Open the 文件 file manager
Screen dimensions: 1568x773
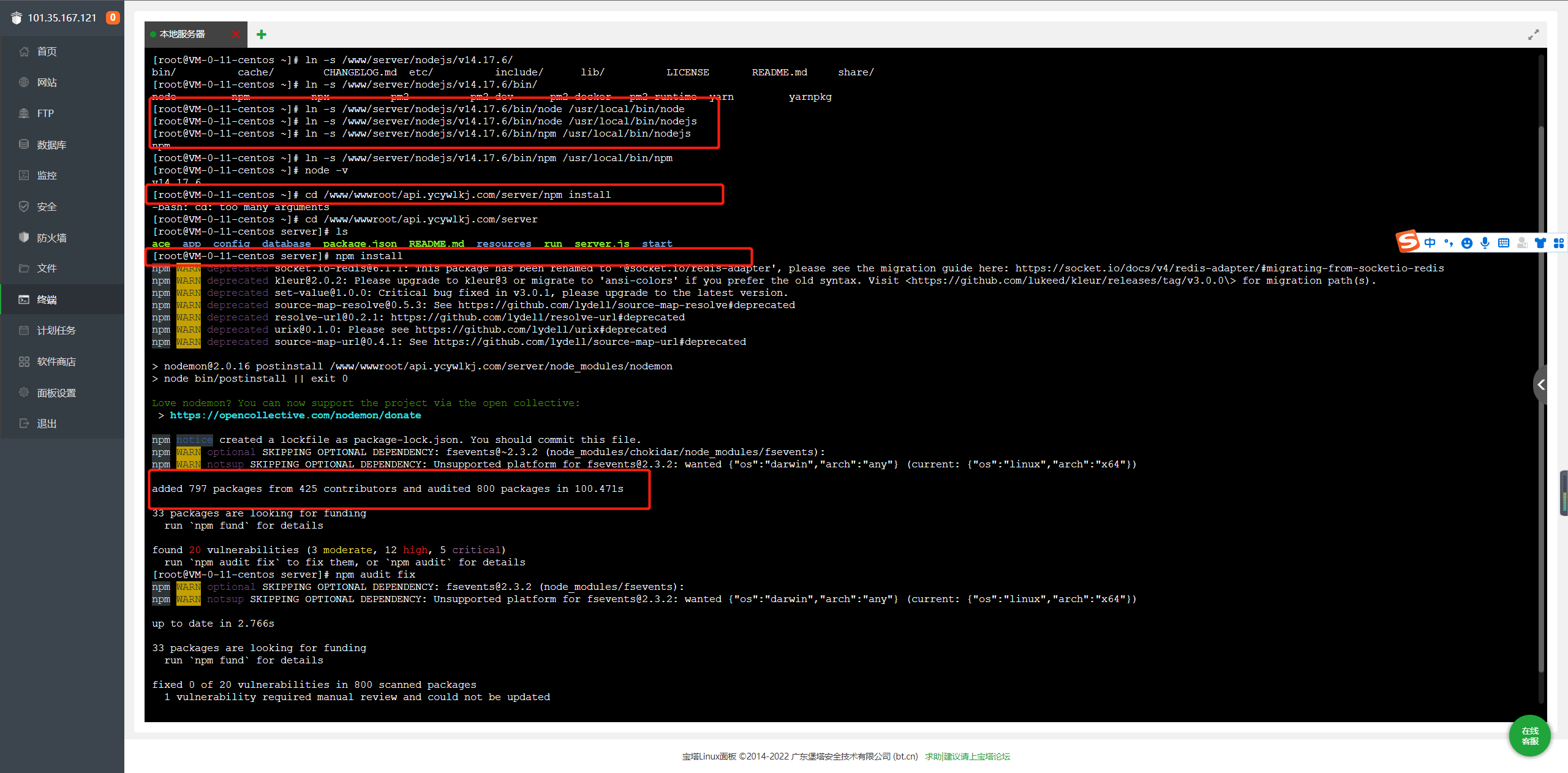click(47, 268)
